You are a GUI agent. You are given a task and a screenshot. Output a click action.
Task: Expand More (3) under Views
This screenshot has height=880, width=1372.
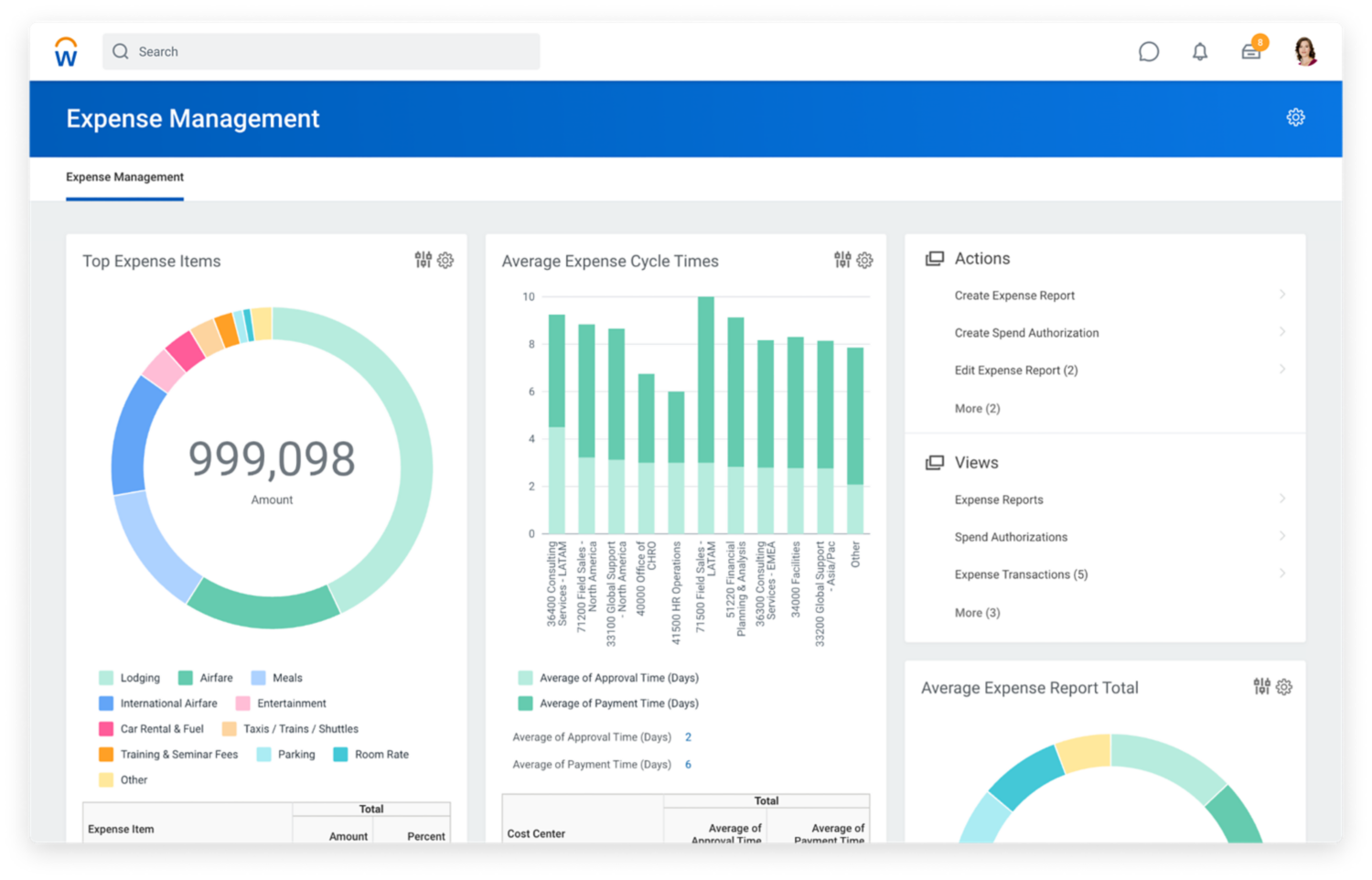(x=977, y=612)
